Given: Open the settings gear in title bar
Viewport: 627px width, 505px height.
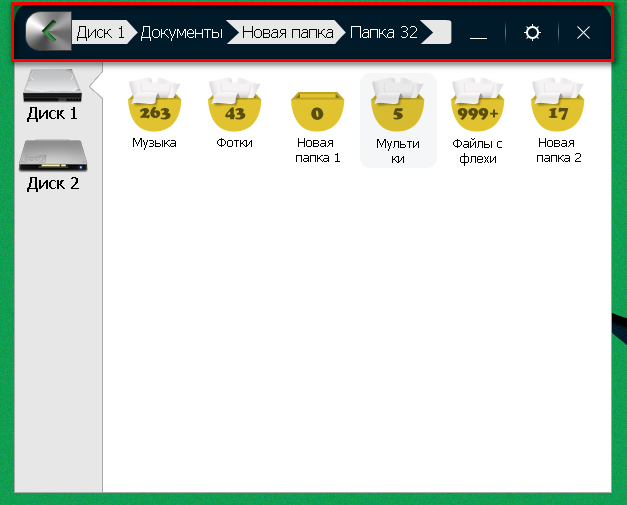Looking at the screenshot, I should point(533,33).
